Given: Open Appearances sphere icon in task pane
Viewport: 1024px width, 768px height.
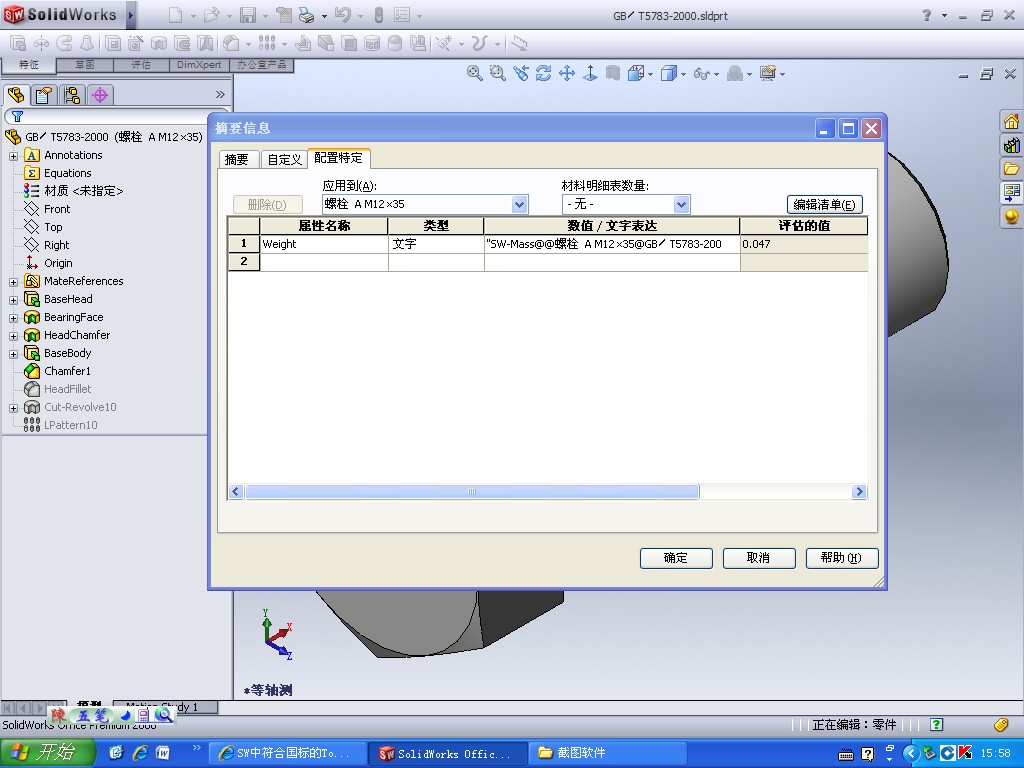Looking at the screenshot, I should [x=1011, y=216].
